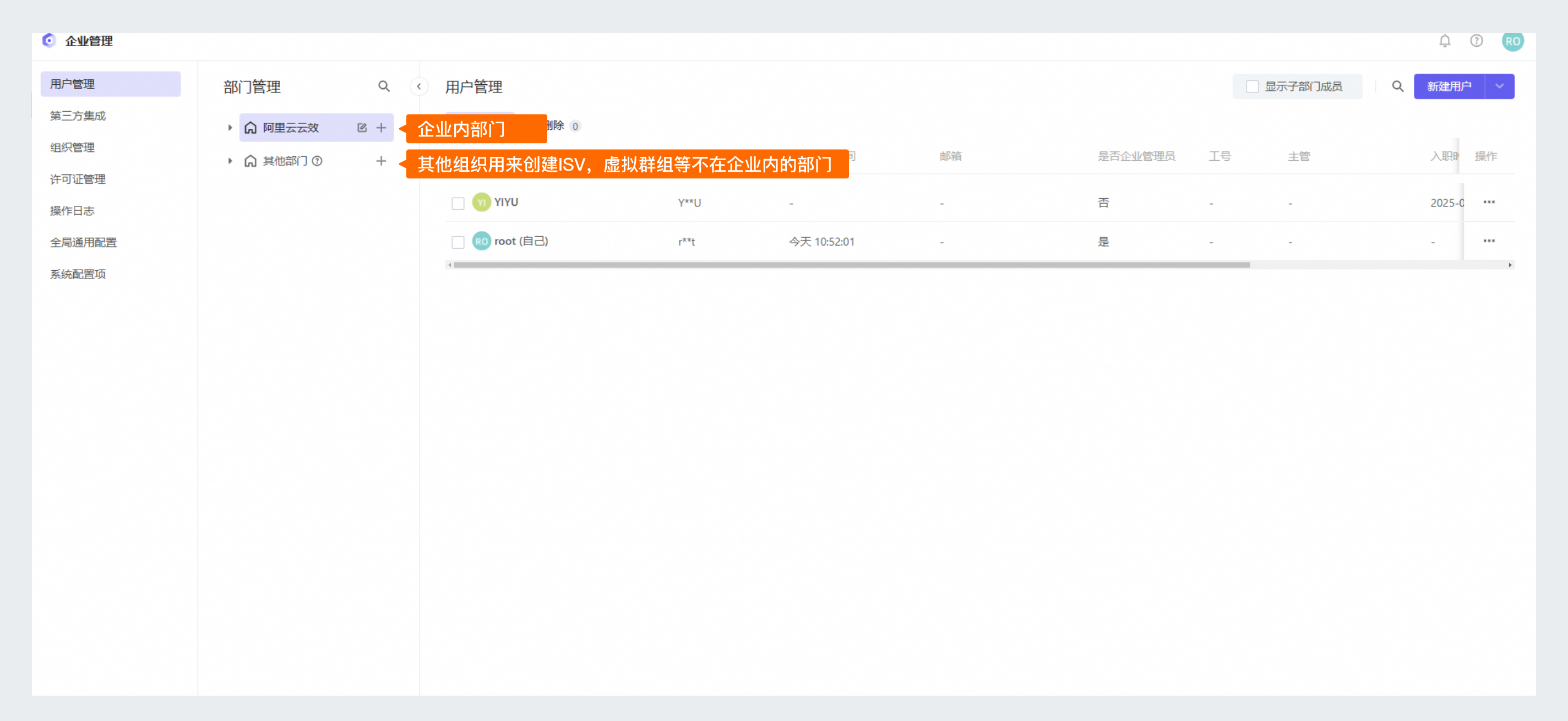Open the more actions menu for YIYU
The height and width of the screenshot is (721, 1568).
pyautogui.click(x=1489, y=202)
